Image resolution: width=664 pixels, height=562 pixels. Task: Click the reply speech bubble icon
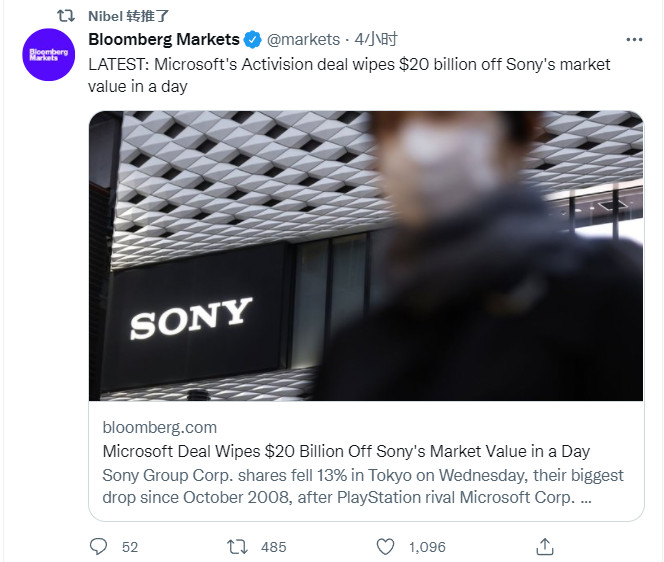(98, 546)
